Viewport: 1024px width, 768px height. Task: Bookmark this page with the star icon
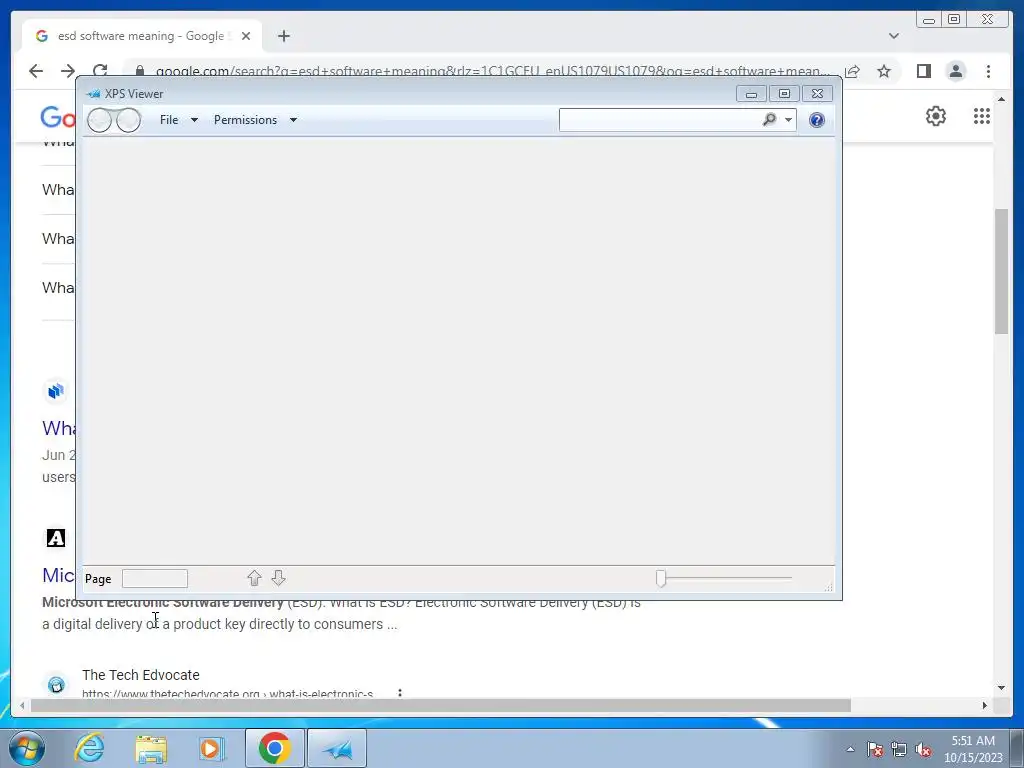[884, 71]
